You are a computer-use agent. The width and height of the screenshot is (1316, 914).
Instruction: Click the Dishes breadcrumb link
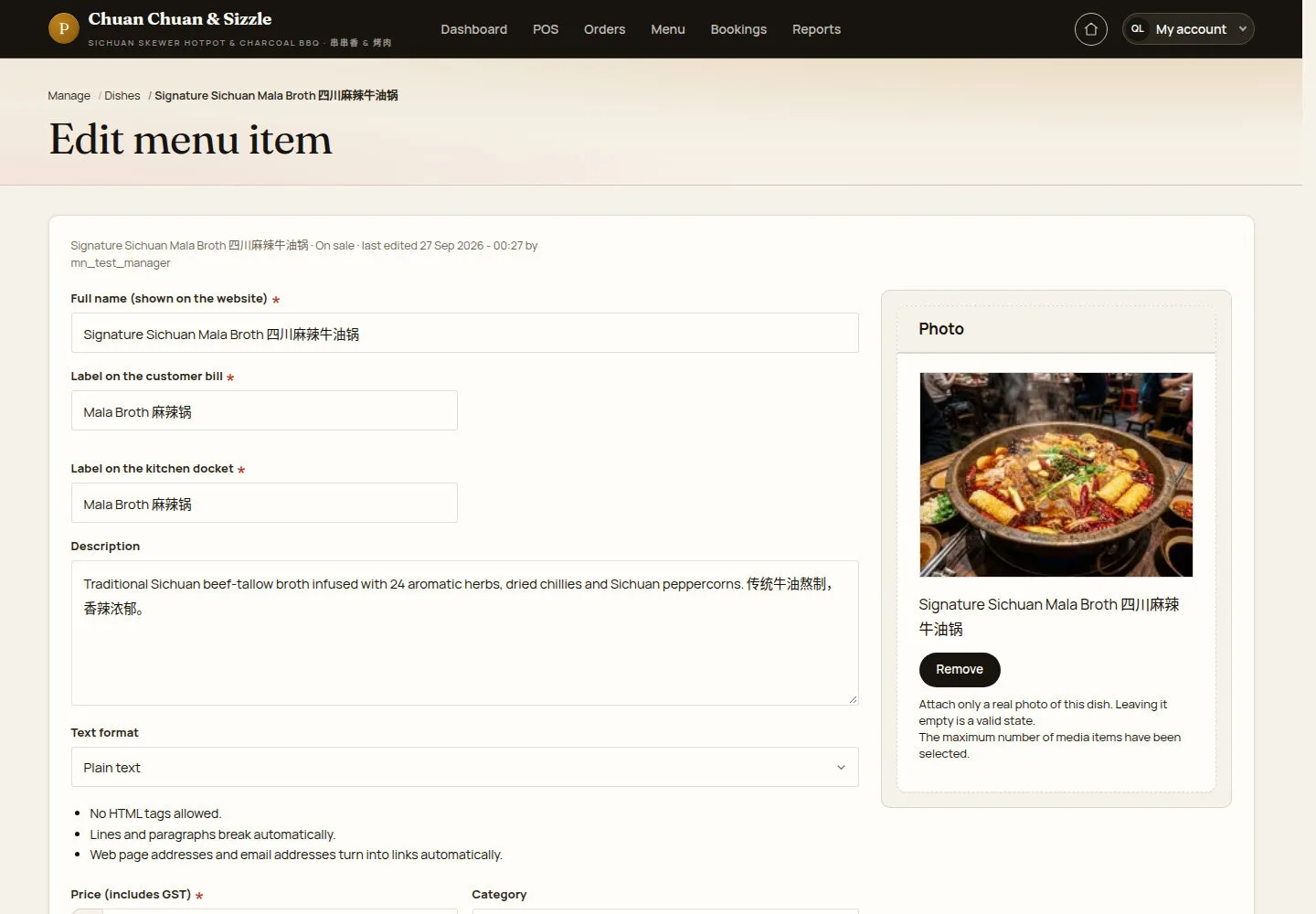coord(122,95)
